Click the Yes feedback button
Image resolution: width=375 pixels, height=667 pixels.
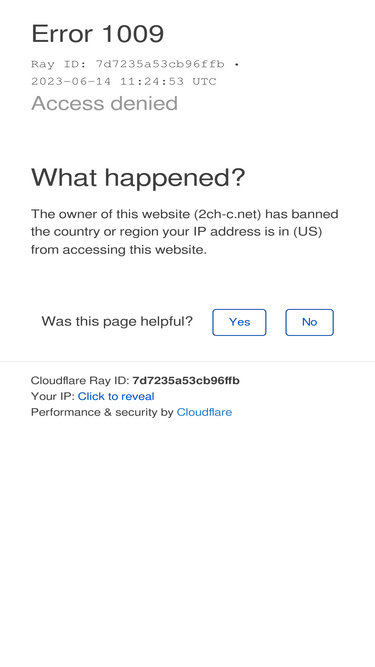[x=239, y=322]
